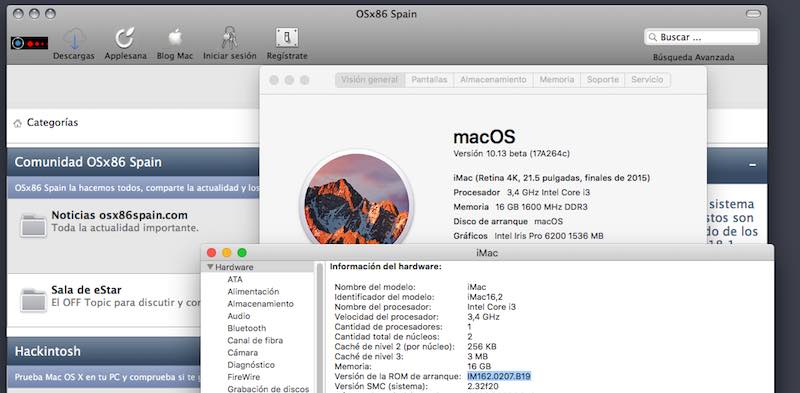Click the black indicator icon with red dots
This screenshot has height=393, width=800.
coord(30,43)
